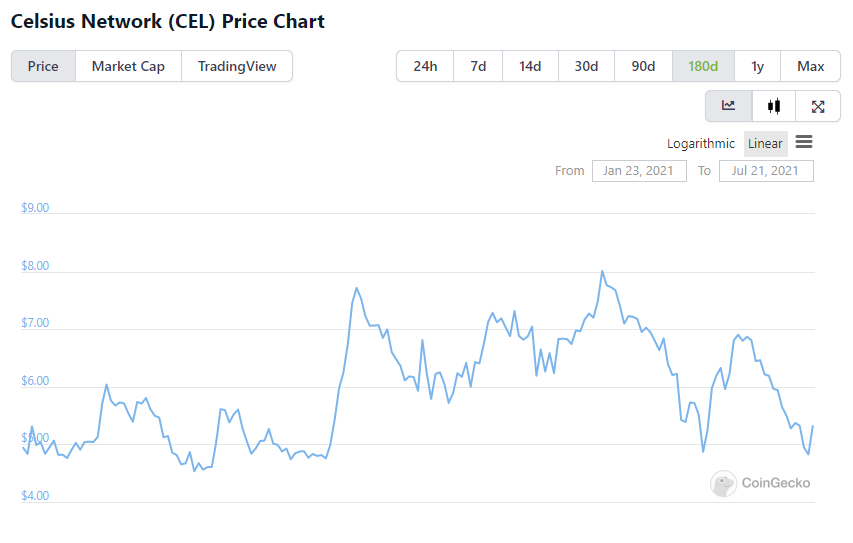Image resolution: width=853 pixels, height=543 pixels.
Task: Show the 30d price range
Action: tap(586, 66)
